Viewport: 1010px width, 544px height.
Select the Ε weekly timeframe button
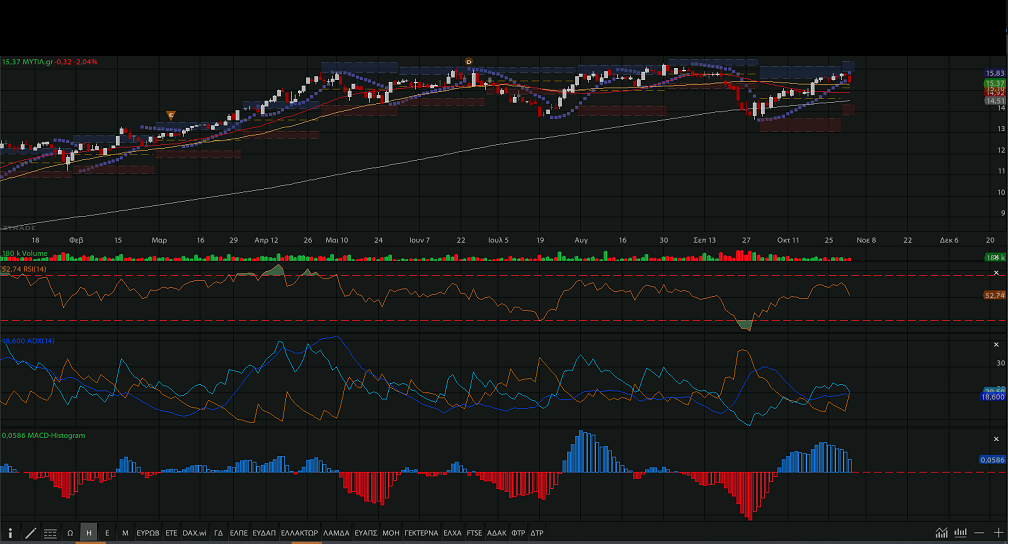[x=107, y=533]
